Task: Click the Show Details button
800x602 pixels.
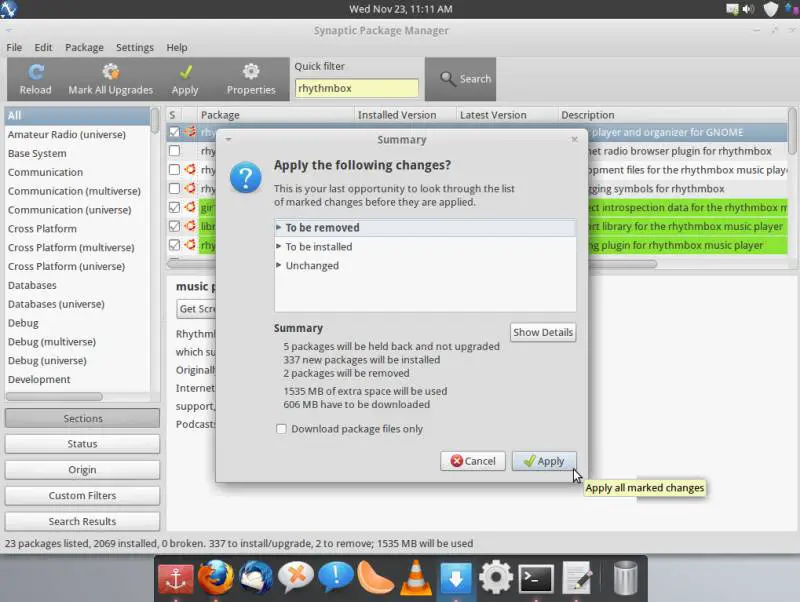Action: coord(543,332)
